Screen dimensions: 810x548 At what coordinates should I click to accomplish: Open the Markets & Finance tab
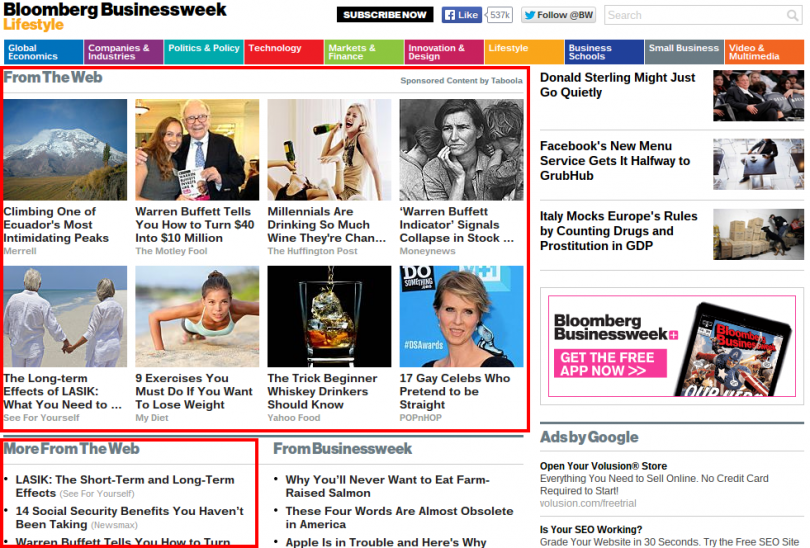[x=364, y=52]
